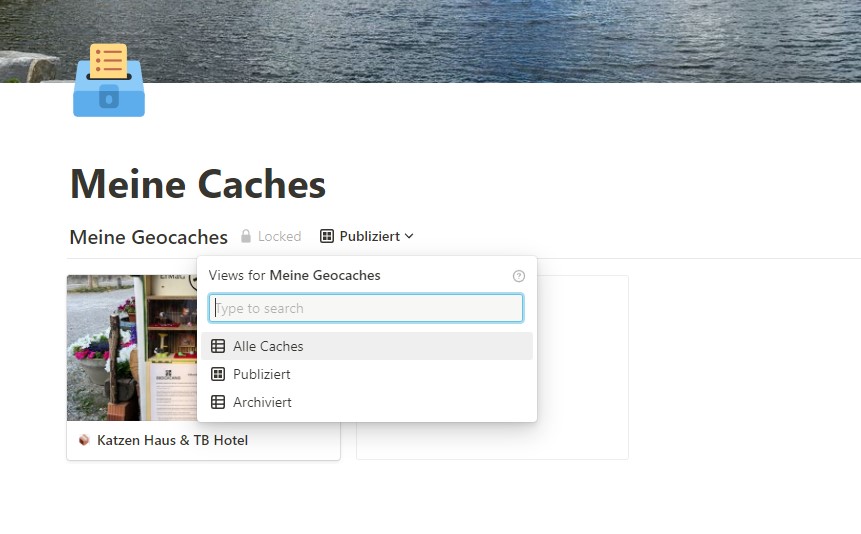Select the Alle Caches view
This screenshot has height=534, width=861.
point(268,346)
